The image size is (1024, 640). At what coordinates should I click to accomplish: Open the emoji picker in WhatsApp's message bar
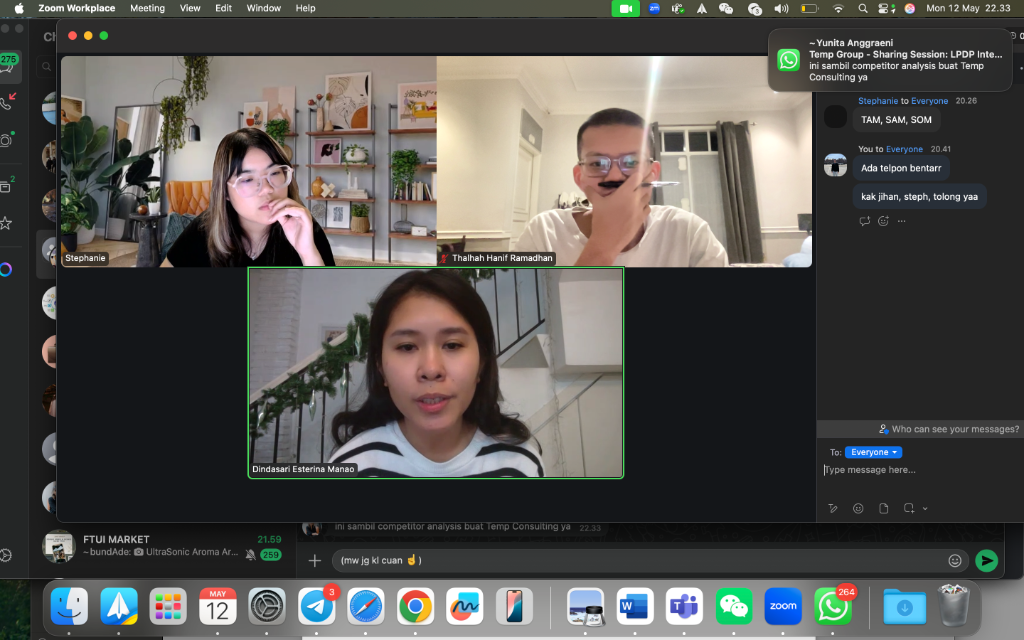click(x=955, y=561)
